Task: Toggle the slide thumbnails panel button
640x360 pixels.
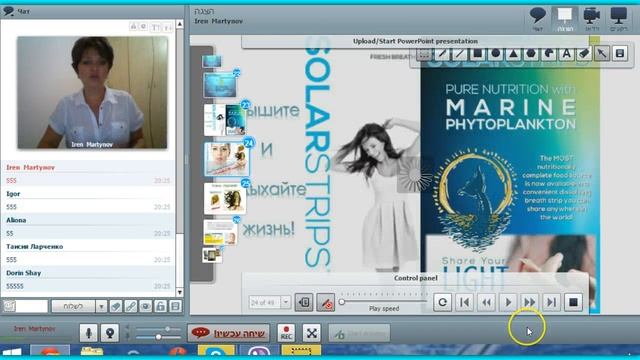Action: (x=304, y=302)
